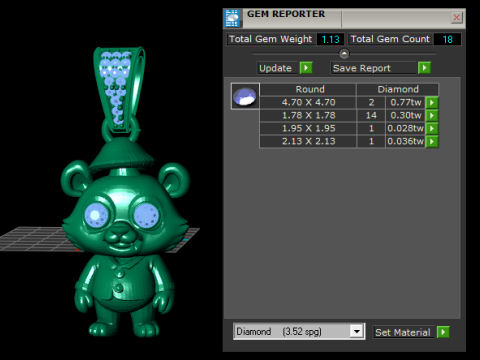Image resolution: width=480 pixels, height=360 pixels.
Task: Click green arrow for 0.036tw row
Action: coord(432,141)
